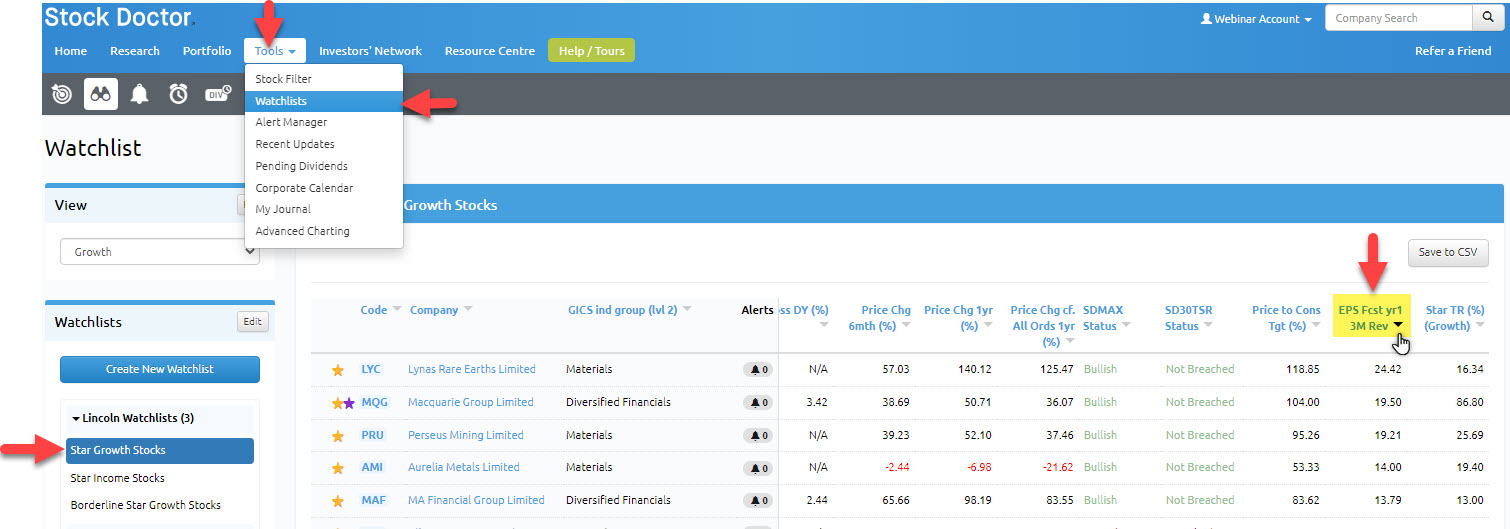
Task: Sort by Price to Cons Tgt (%)
Action: [1286, 318]
